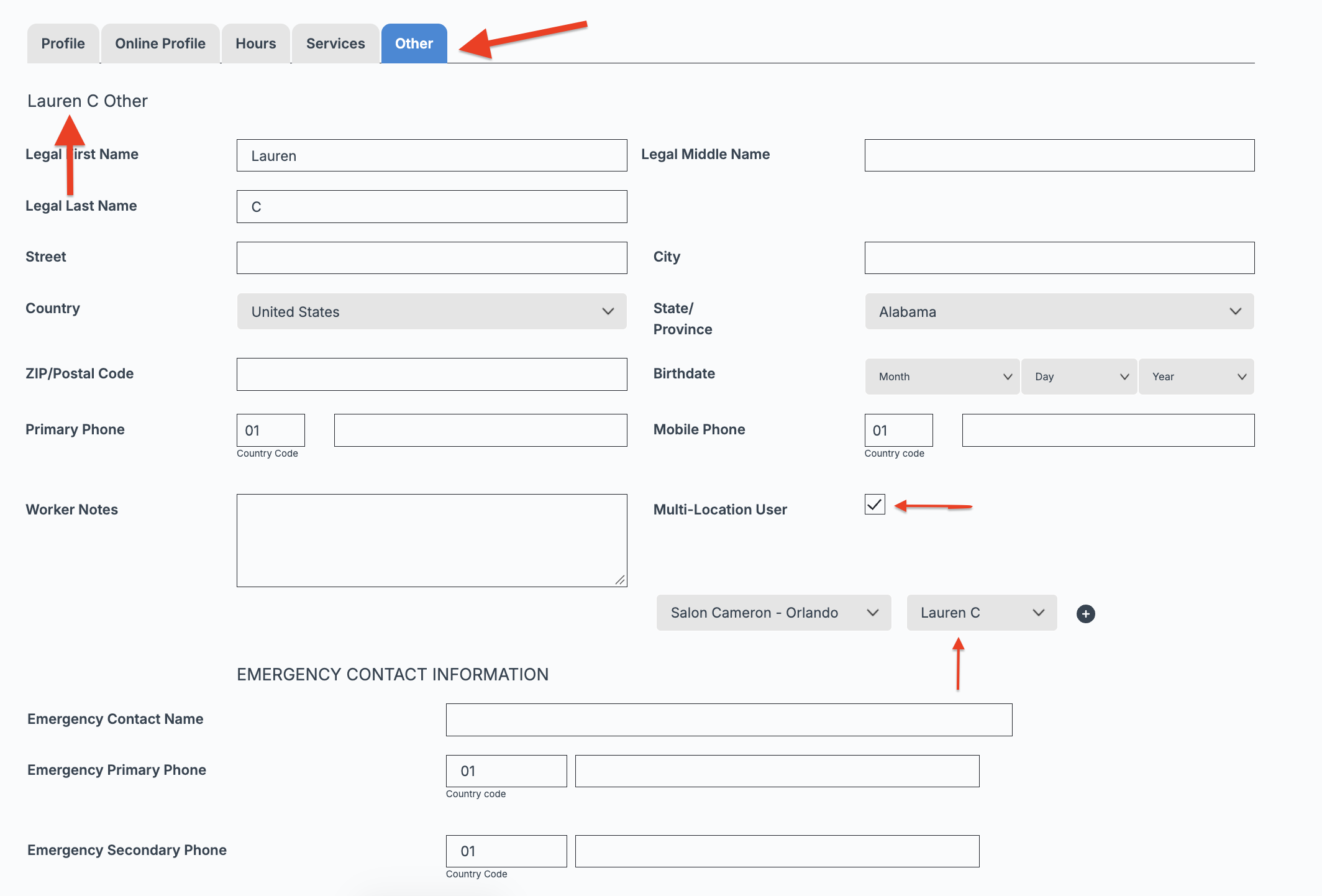Expand the Lauren C worker dropdown
1322x896 pixels.
pos(982,613)
